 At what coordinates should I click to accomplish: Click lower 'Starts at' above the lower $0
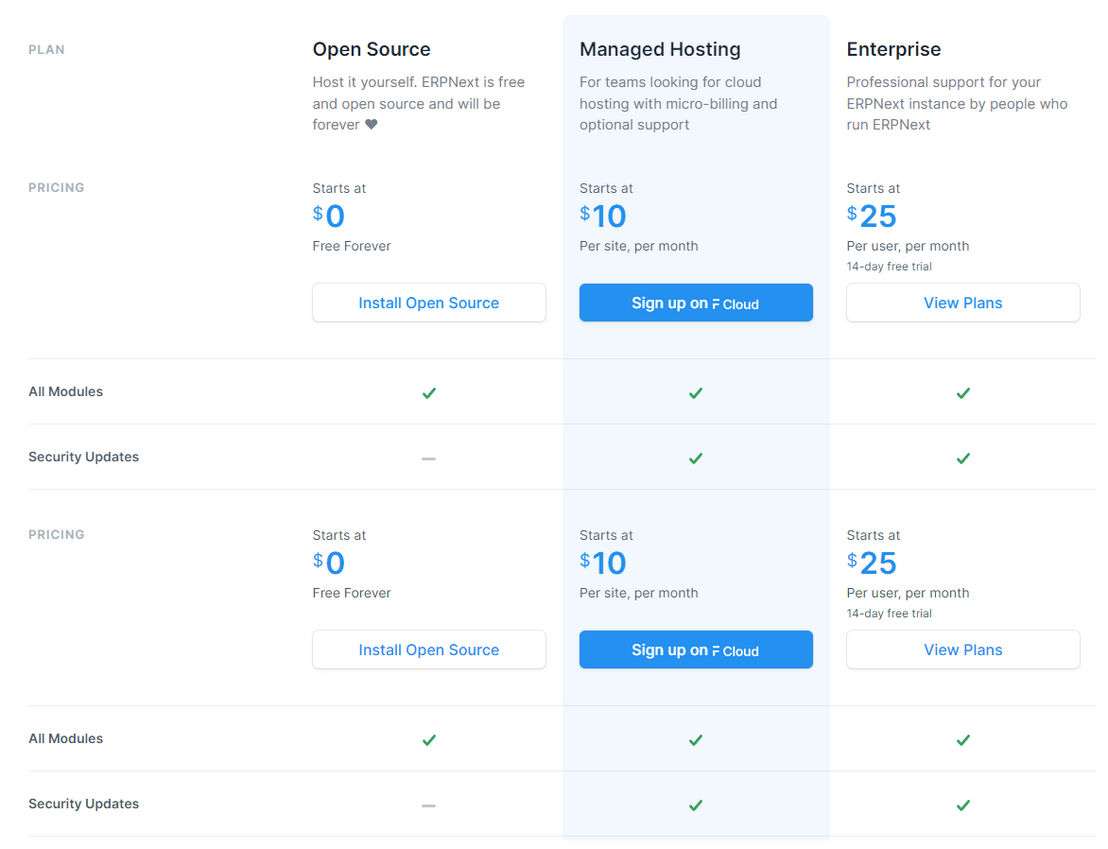pyautogui.click(x=339, y=535)
